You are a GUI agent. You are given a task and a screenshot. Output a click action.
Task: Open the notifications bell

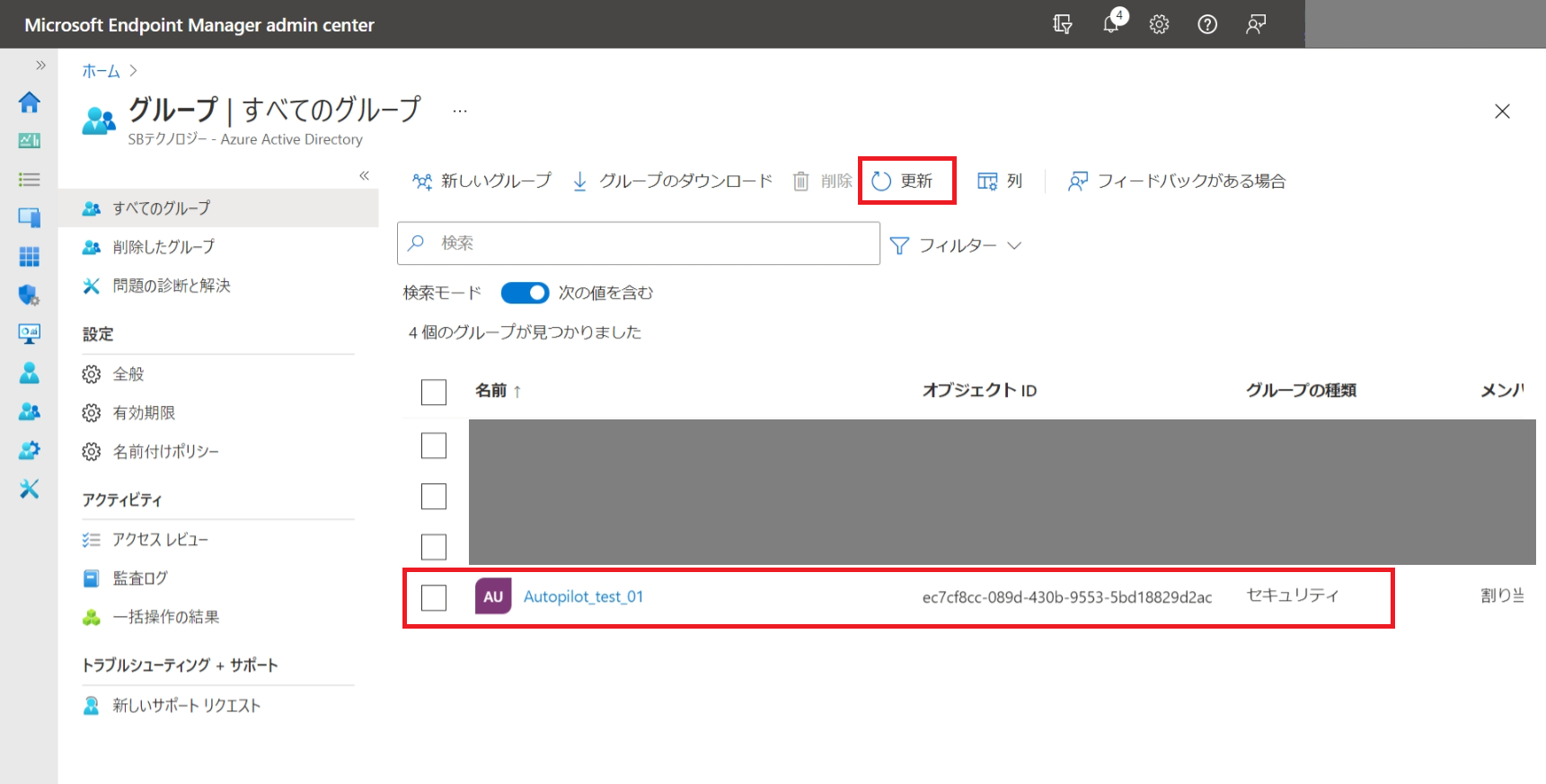click(1112, 23)
